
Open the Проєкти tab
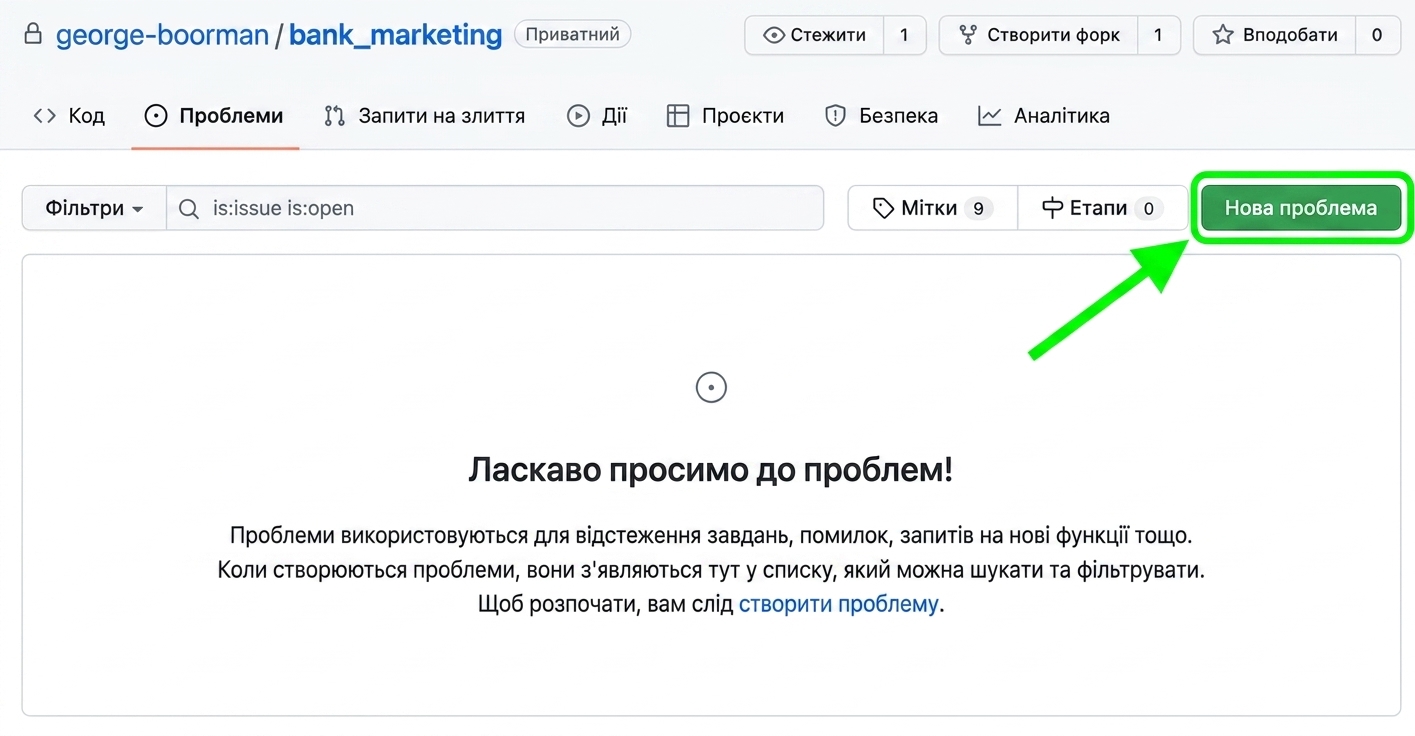click(x=725, y=116)
